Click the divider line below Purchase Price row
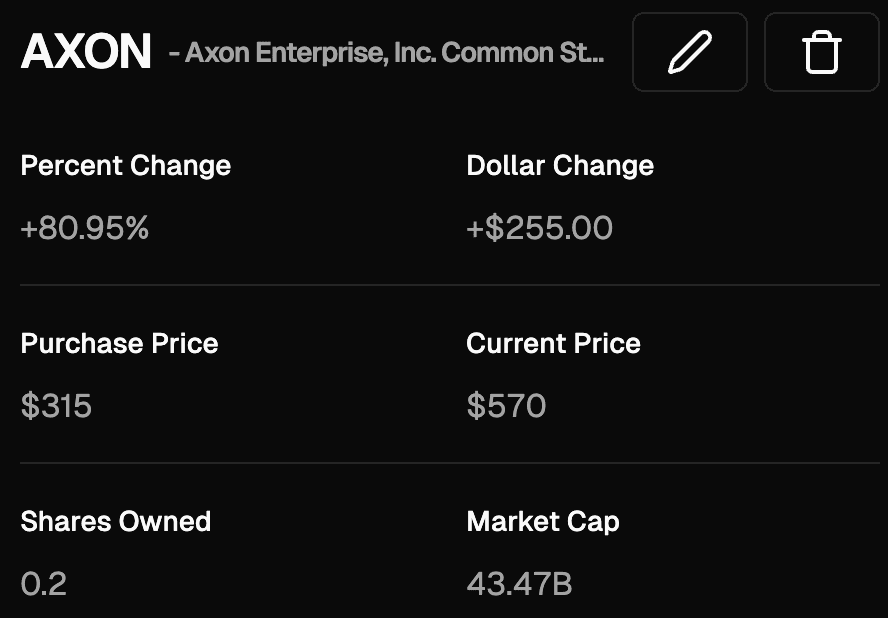 point(450,463)
